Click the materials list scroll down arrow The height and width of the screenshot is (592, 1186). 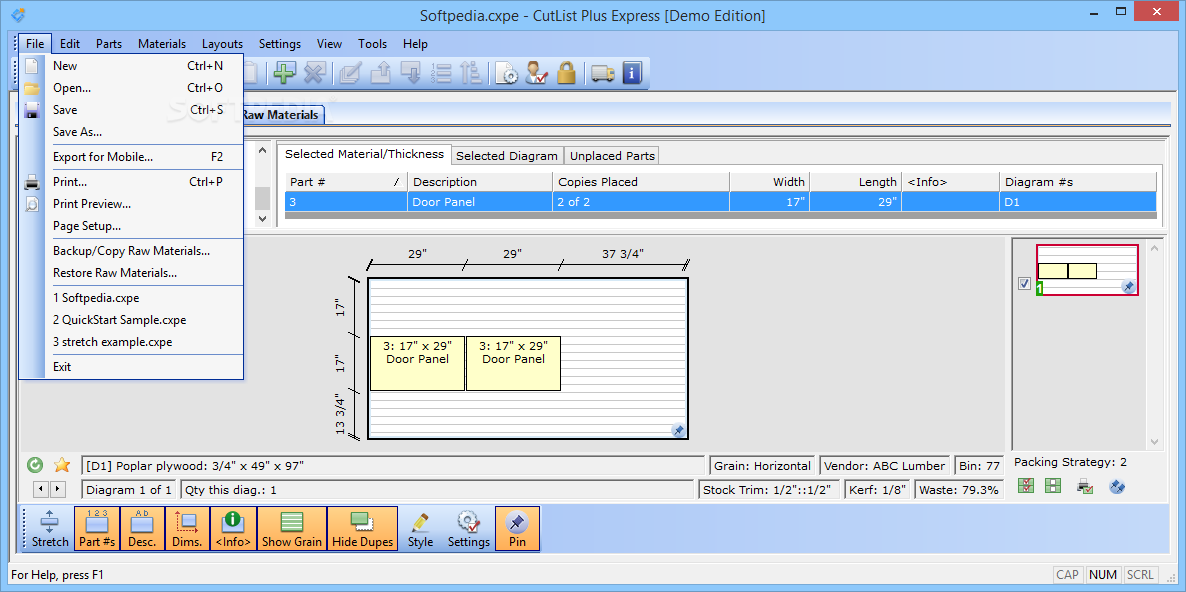click(x=262, y=218)
